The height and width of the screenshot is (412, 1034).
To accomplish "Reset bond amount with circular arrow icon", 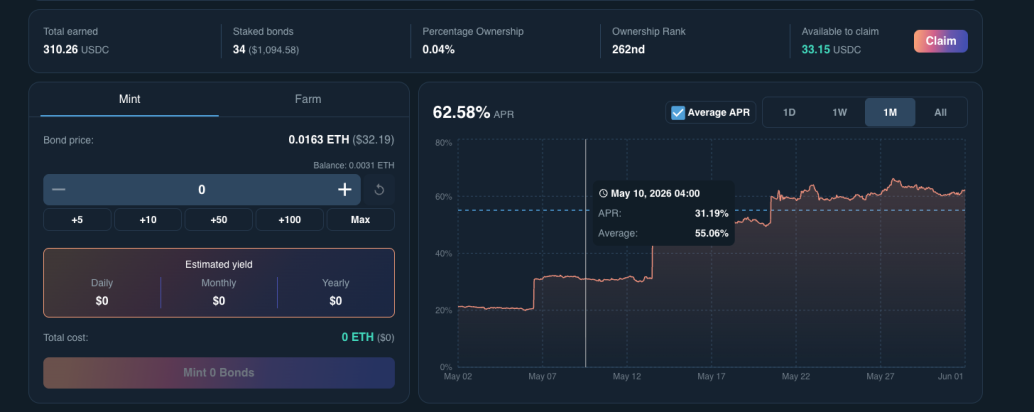I will click(x=379, y=190).
